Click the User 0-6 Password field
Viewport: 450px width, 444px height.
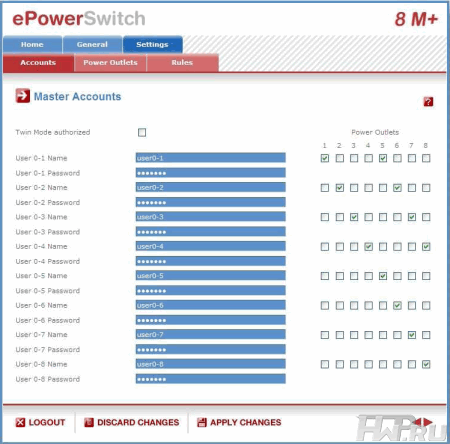point(211,320)
